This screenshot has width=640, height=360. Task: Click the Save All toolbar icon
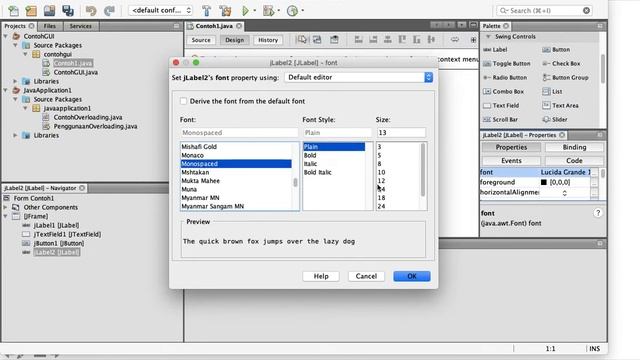point(68,11)
